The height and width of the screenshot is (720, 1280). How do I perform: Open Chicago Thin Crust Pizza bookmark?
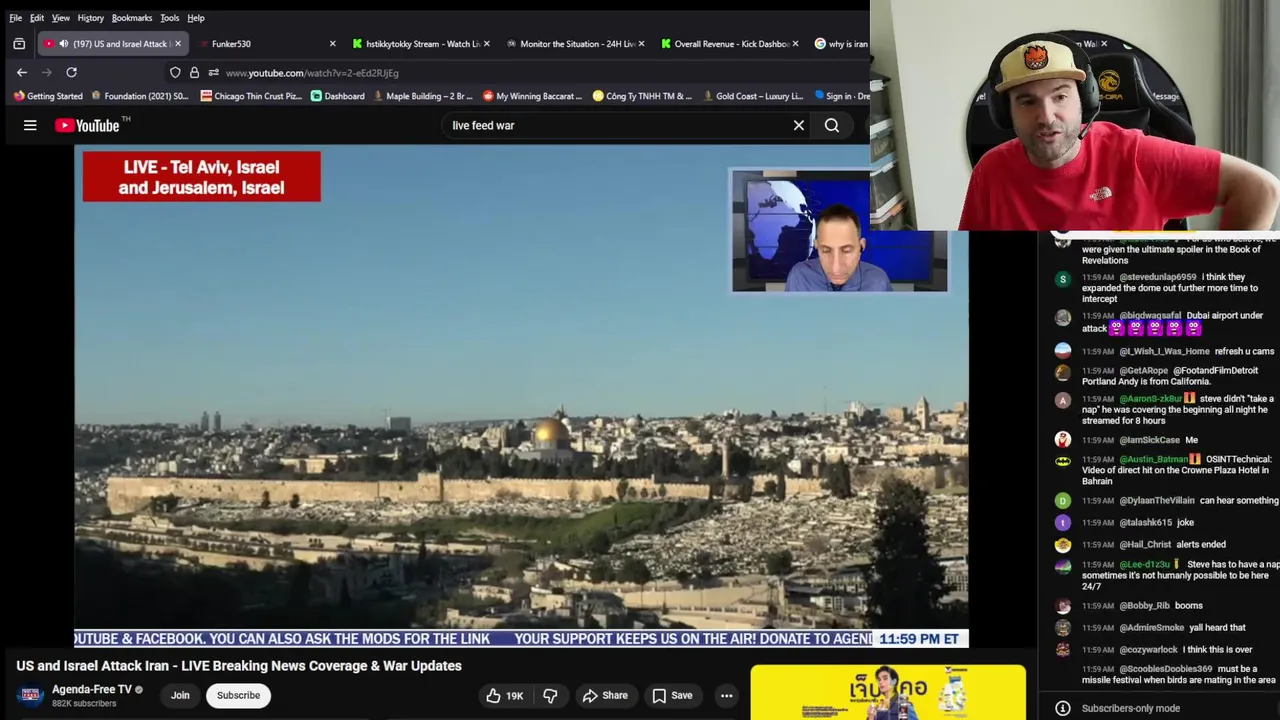[251, 96]
